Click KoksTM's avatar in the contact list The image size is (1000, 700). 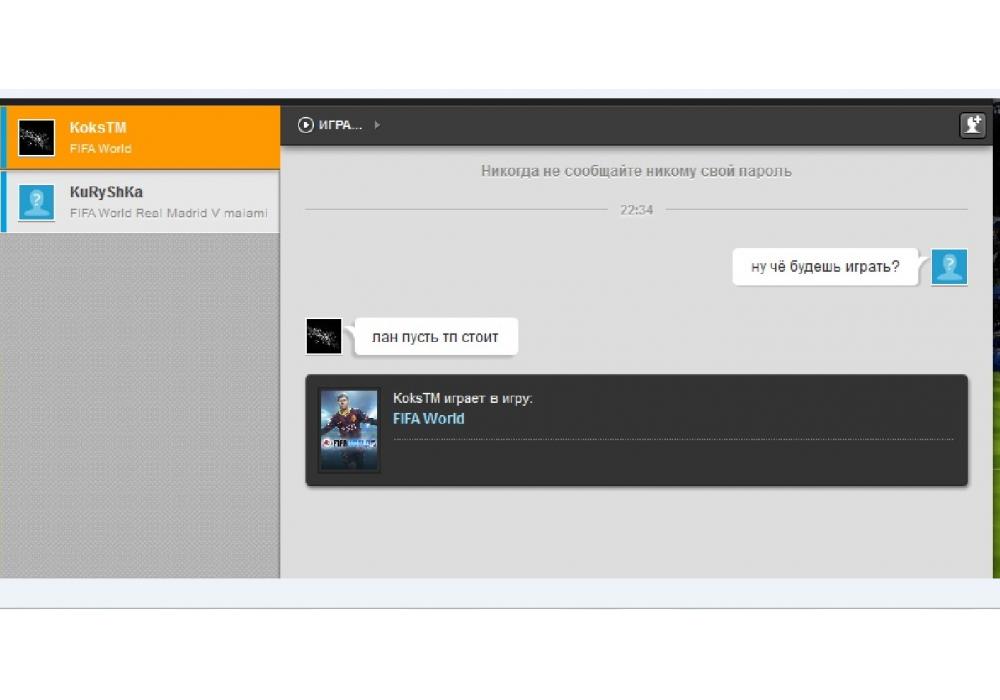point(37,138)
